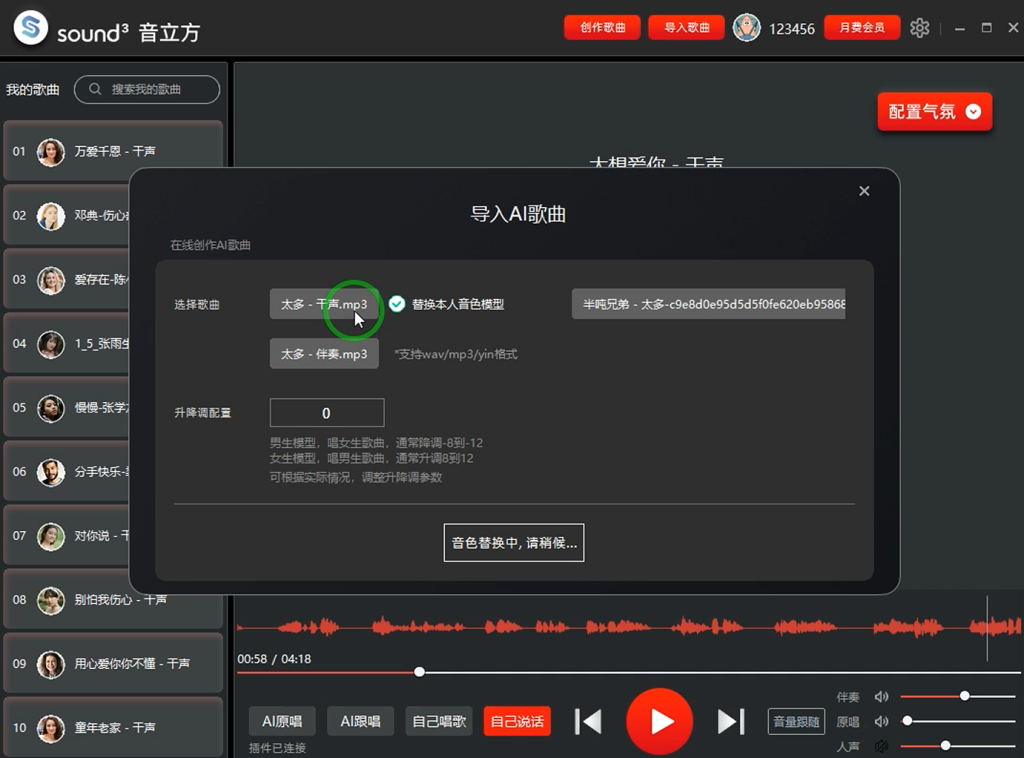Select the 创作歌曲 menu item
Screen dimensions: 1024x758
(601, 28)
